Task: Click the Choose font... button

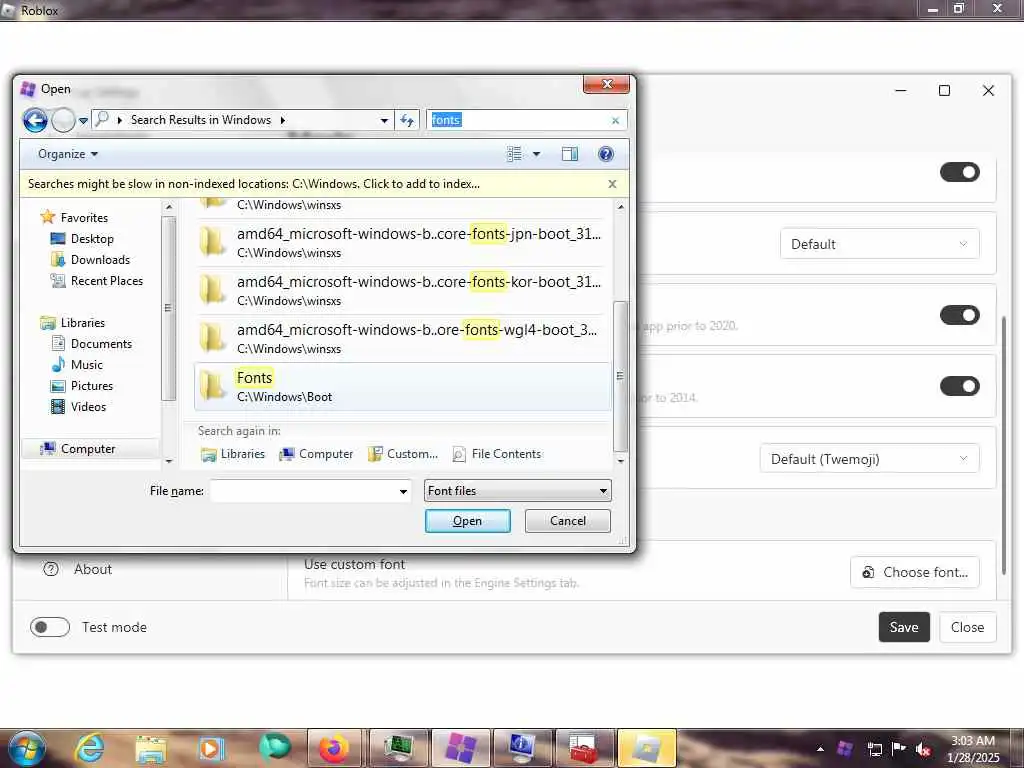Action: point(914,572)
